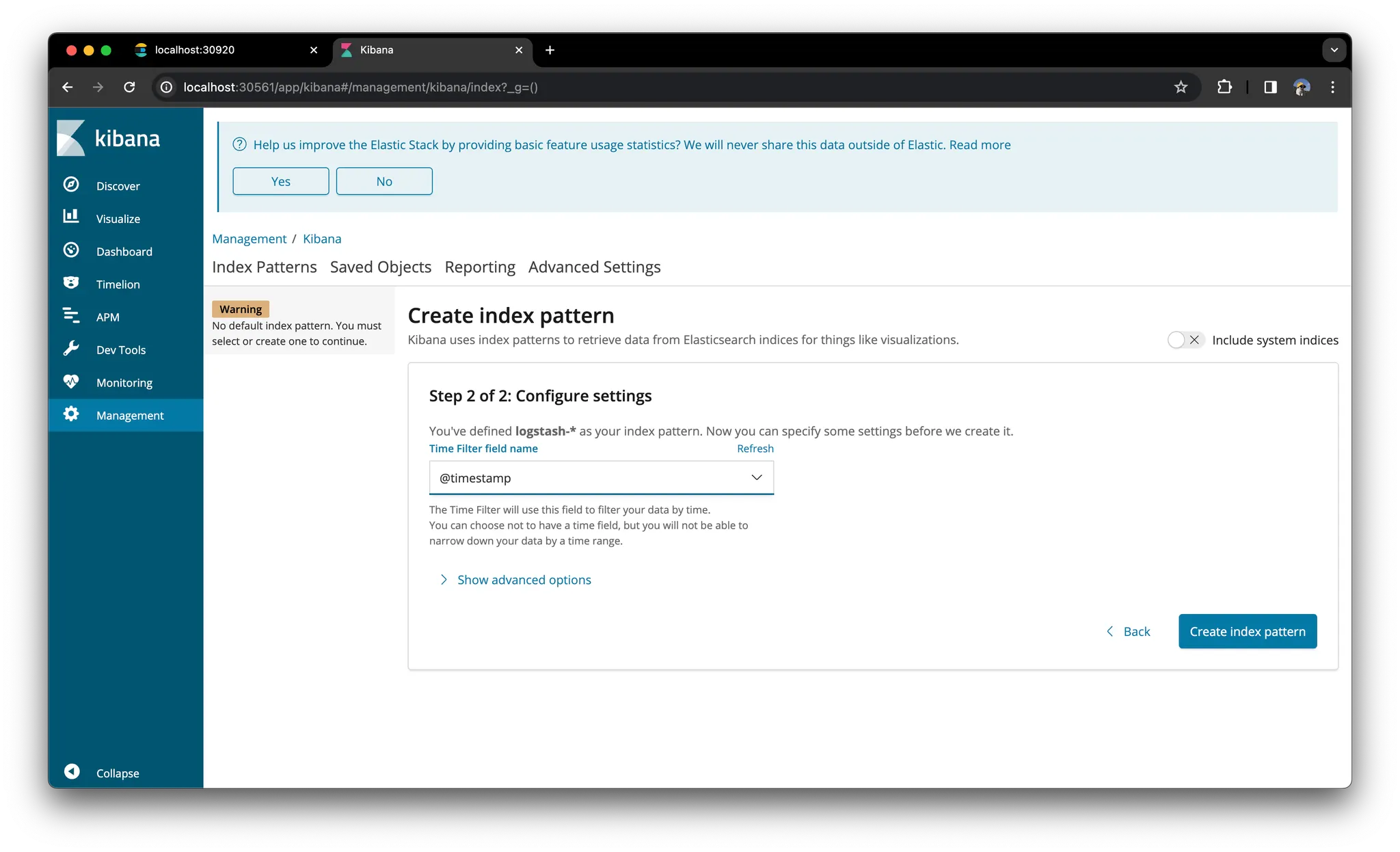Open the Advanced Settings tab
Screen dimensions: 1400x852
(594, 267)
